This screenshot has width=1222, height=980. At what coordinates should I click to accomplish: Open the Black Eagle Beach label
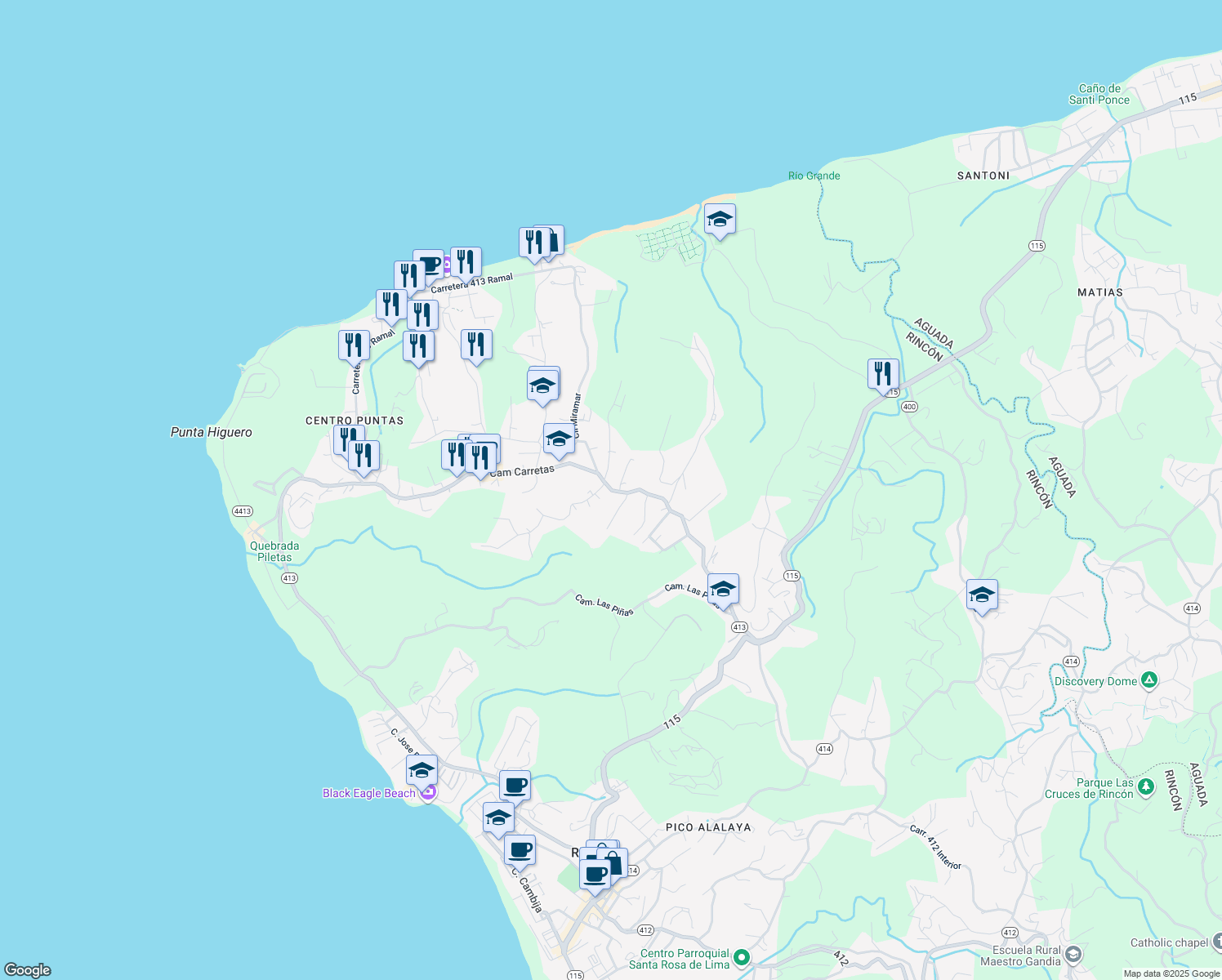369,793
